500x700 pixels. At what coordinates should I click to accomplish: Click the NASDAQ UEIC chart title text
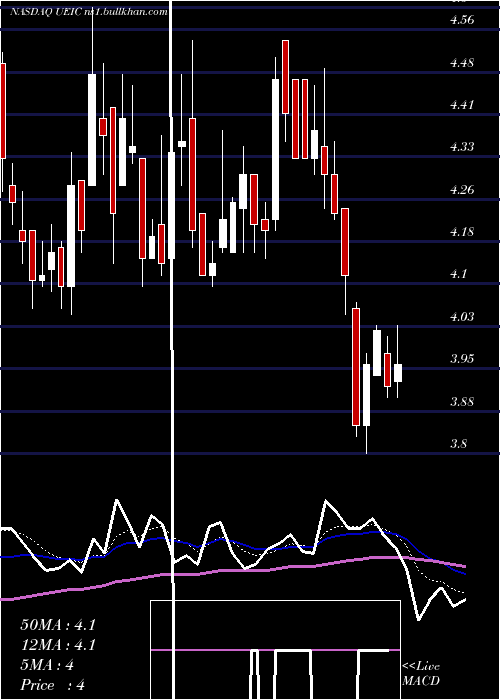point(88,12)
